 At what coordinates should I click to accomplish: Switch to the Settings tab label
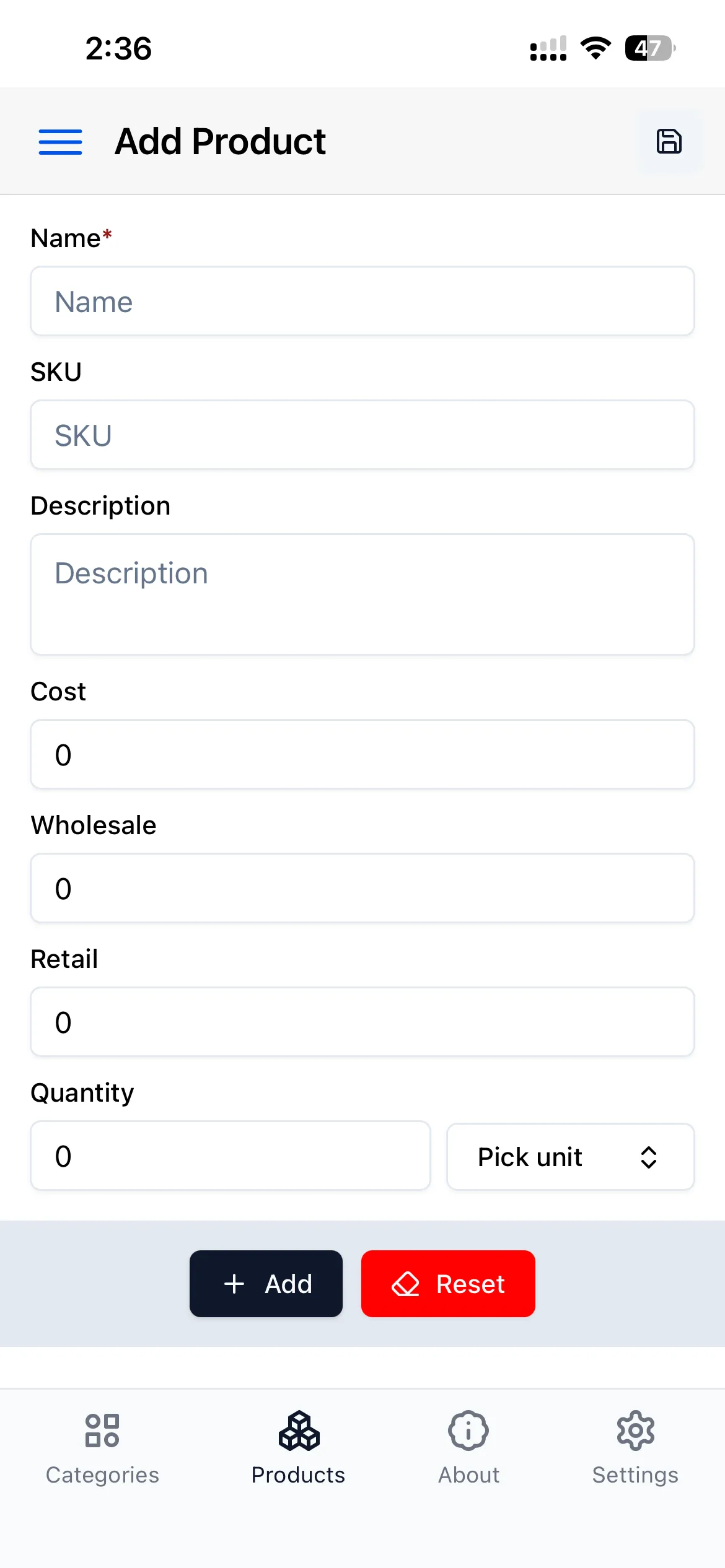[x=635, y=1475]
